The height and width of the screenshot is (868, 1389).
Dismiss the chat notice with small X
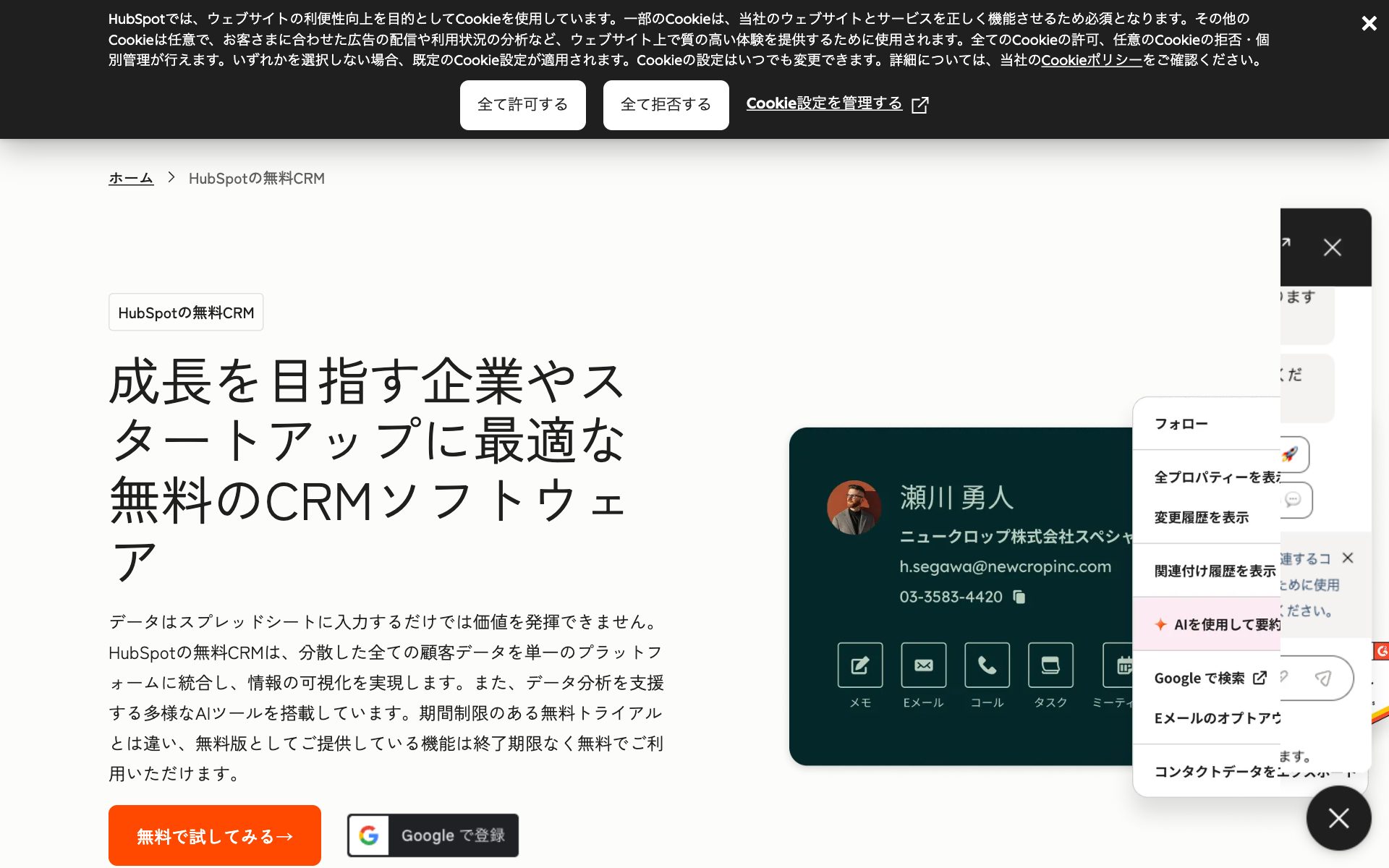click(x=1347, y=558)
